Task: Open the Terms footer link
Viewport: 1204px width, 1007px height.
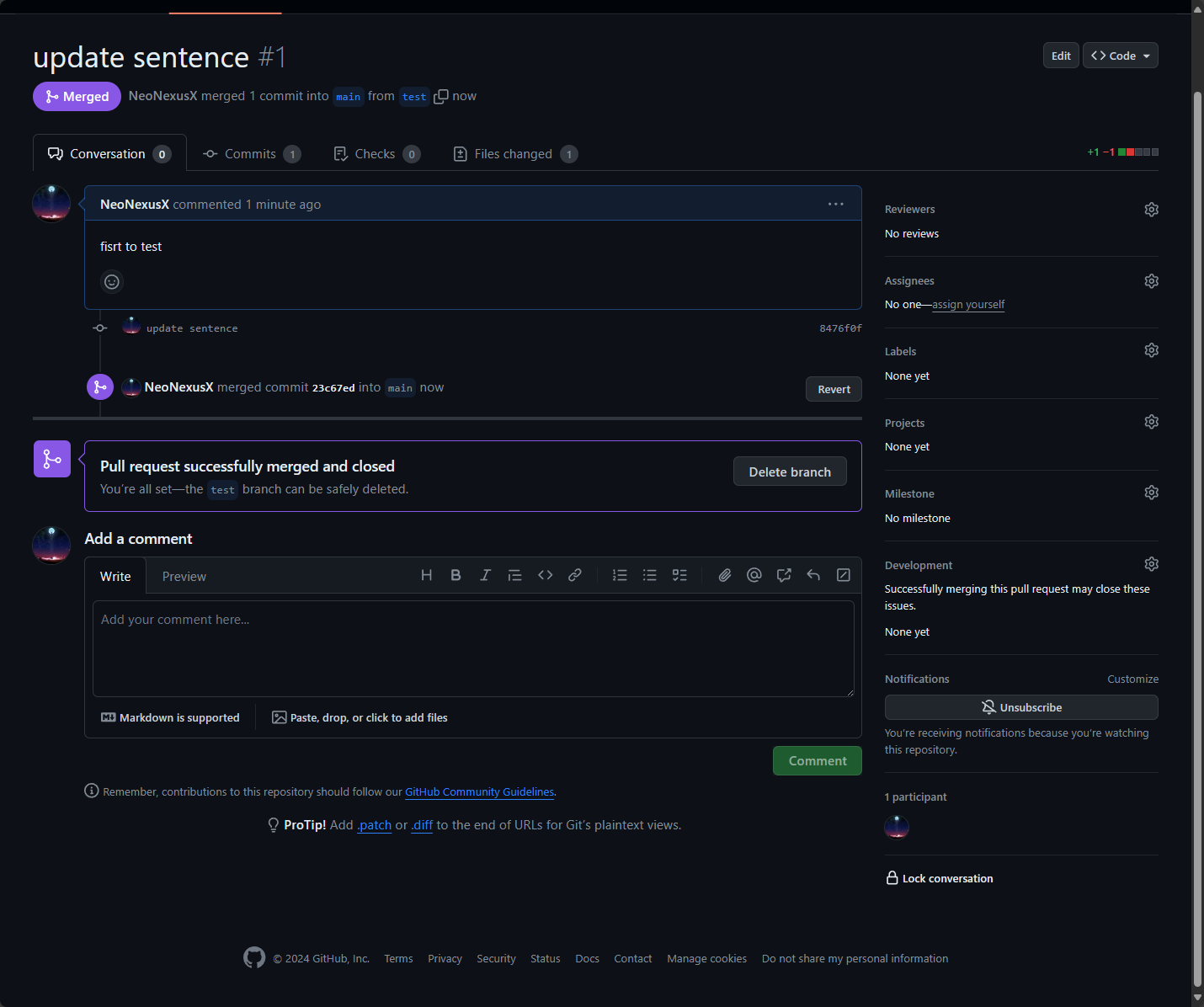Action: (x=398, y=958)
